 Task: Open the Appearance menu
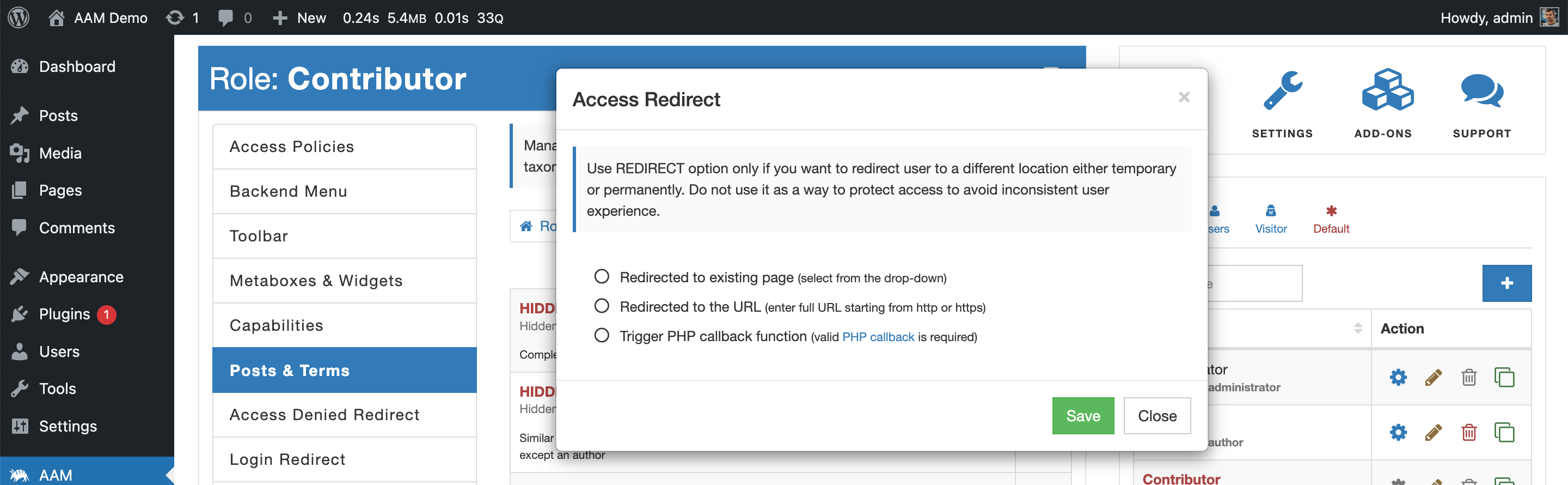tap(87, 277)
